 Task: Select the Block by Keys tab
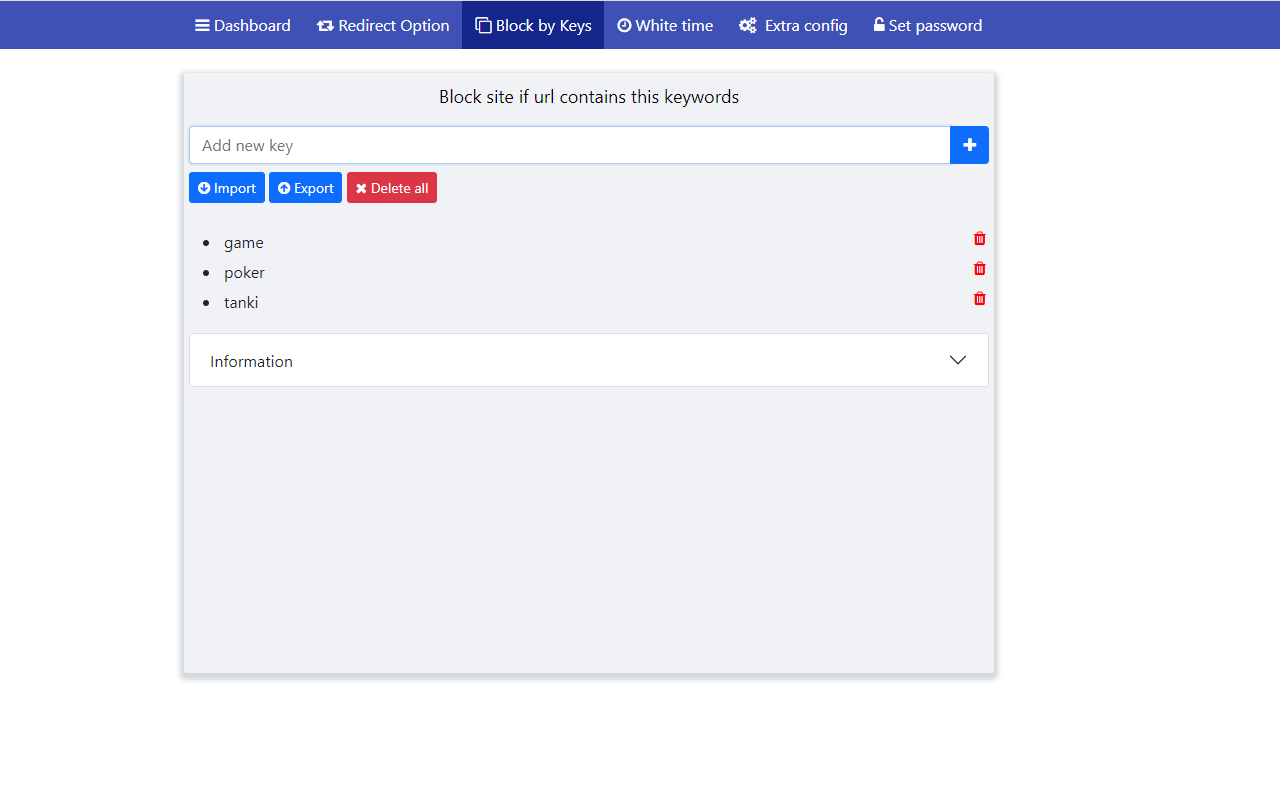point(532,25)
